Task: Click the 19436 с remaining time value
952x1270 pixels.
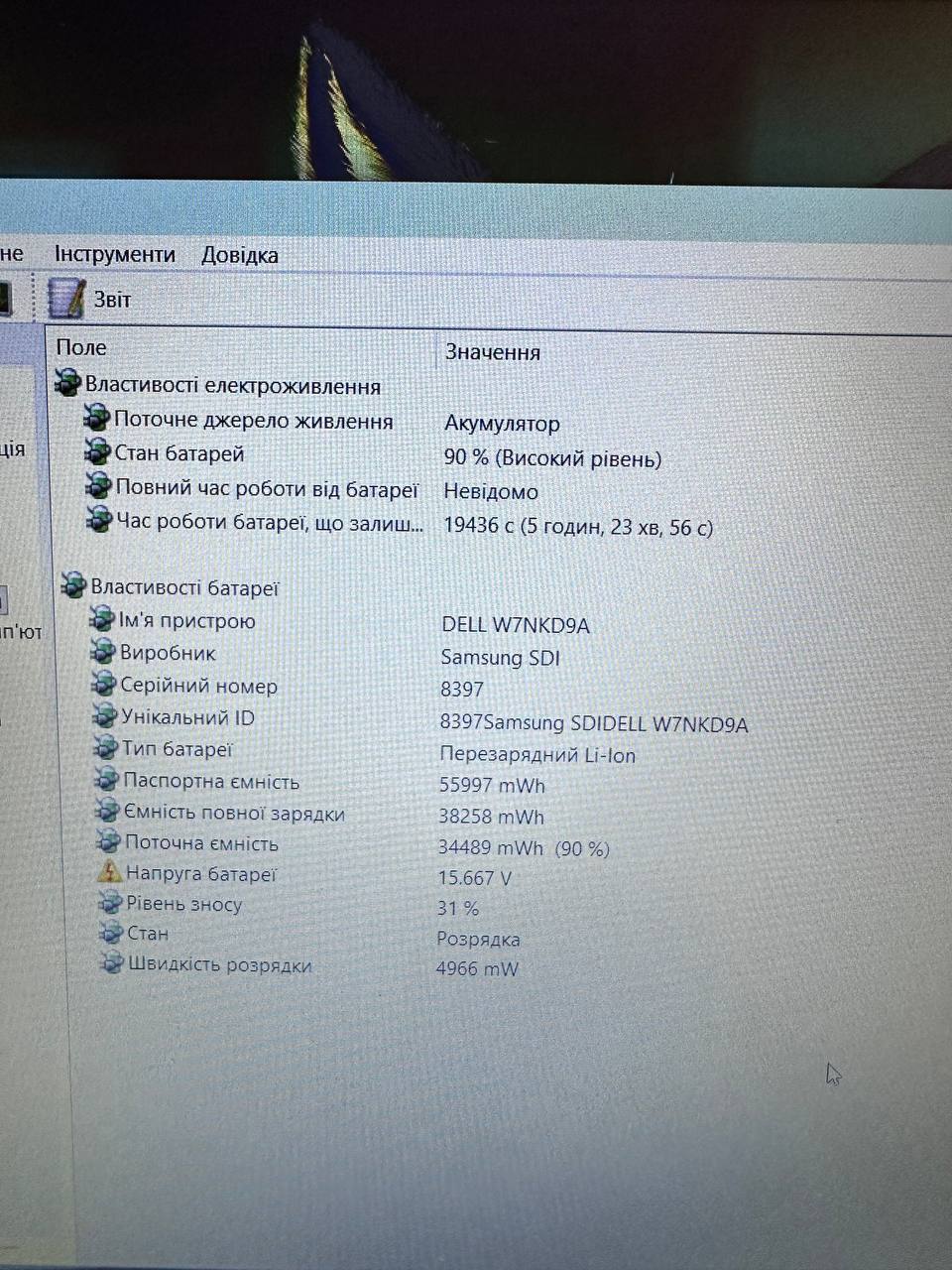Action: coord(578,526)
